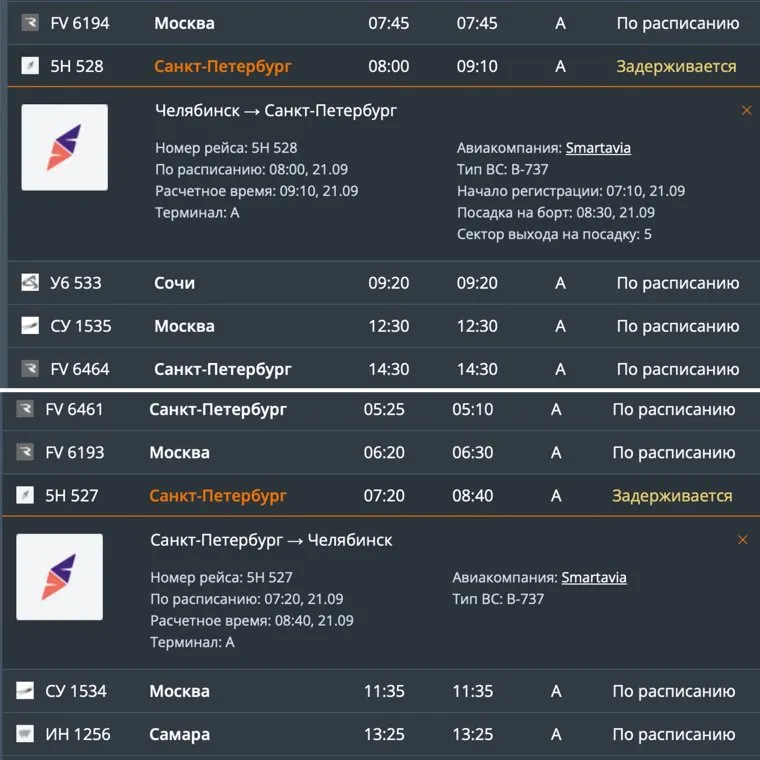The width and height of the screenshot is (760, 760).
Task: Open the Smartavia link for flight 5H 528
Action: click(598, 148)
